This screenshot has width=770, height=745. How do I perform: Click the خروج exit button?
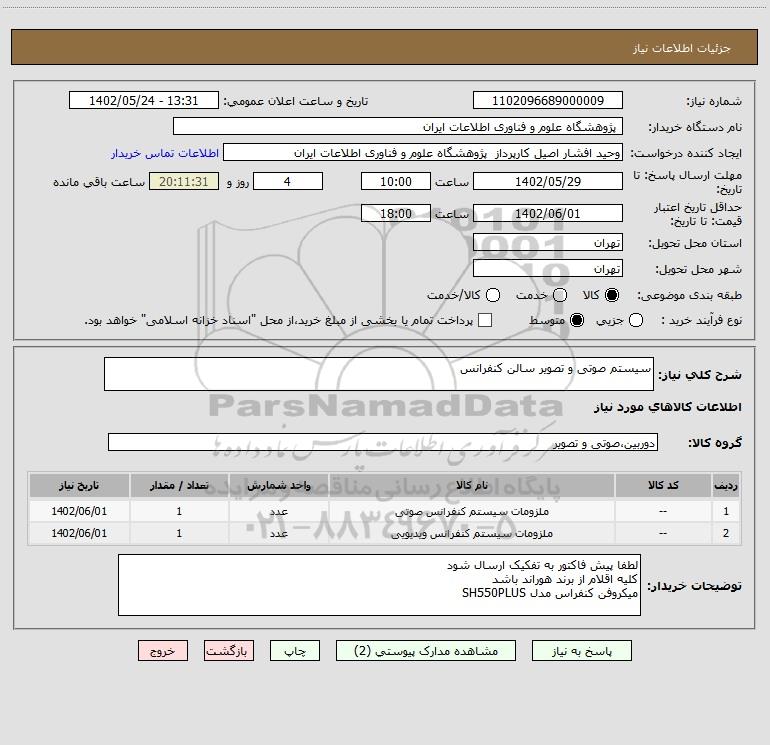point(163,651)
